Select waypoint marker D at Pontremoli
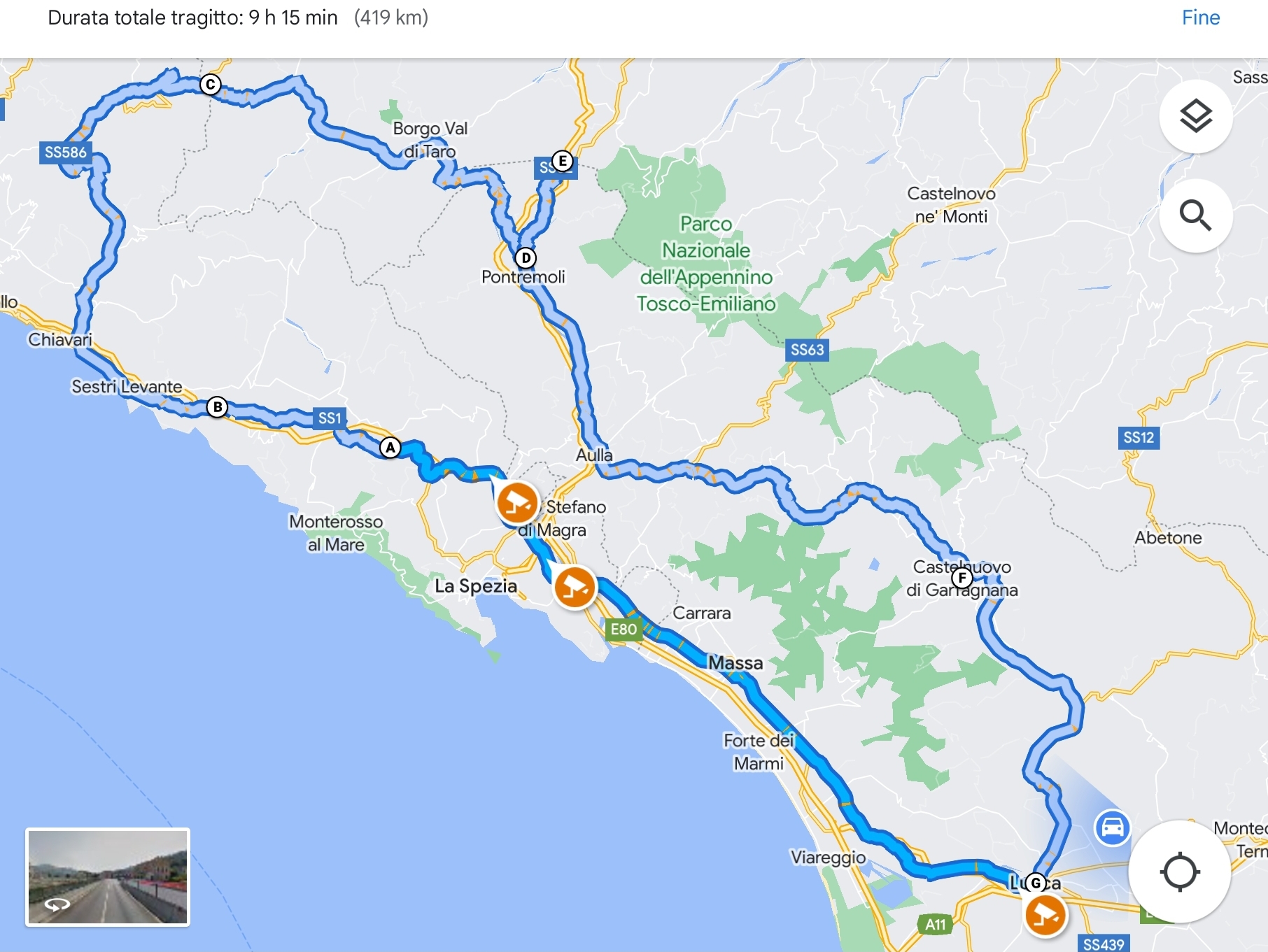Viewport: 1268px width, 952px height. [x=526, y=258]
